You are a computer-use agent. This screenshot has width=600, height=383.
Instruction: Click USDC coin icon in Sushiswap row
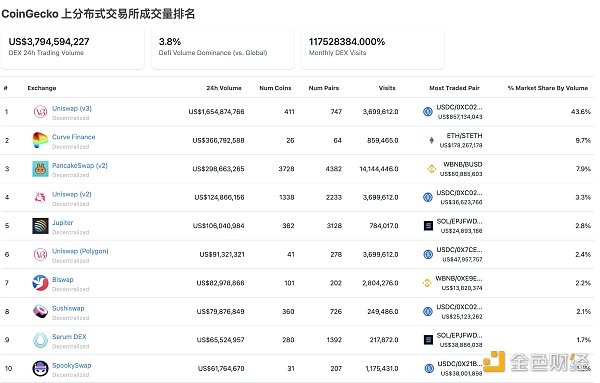(x=428, y=311)
